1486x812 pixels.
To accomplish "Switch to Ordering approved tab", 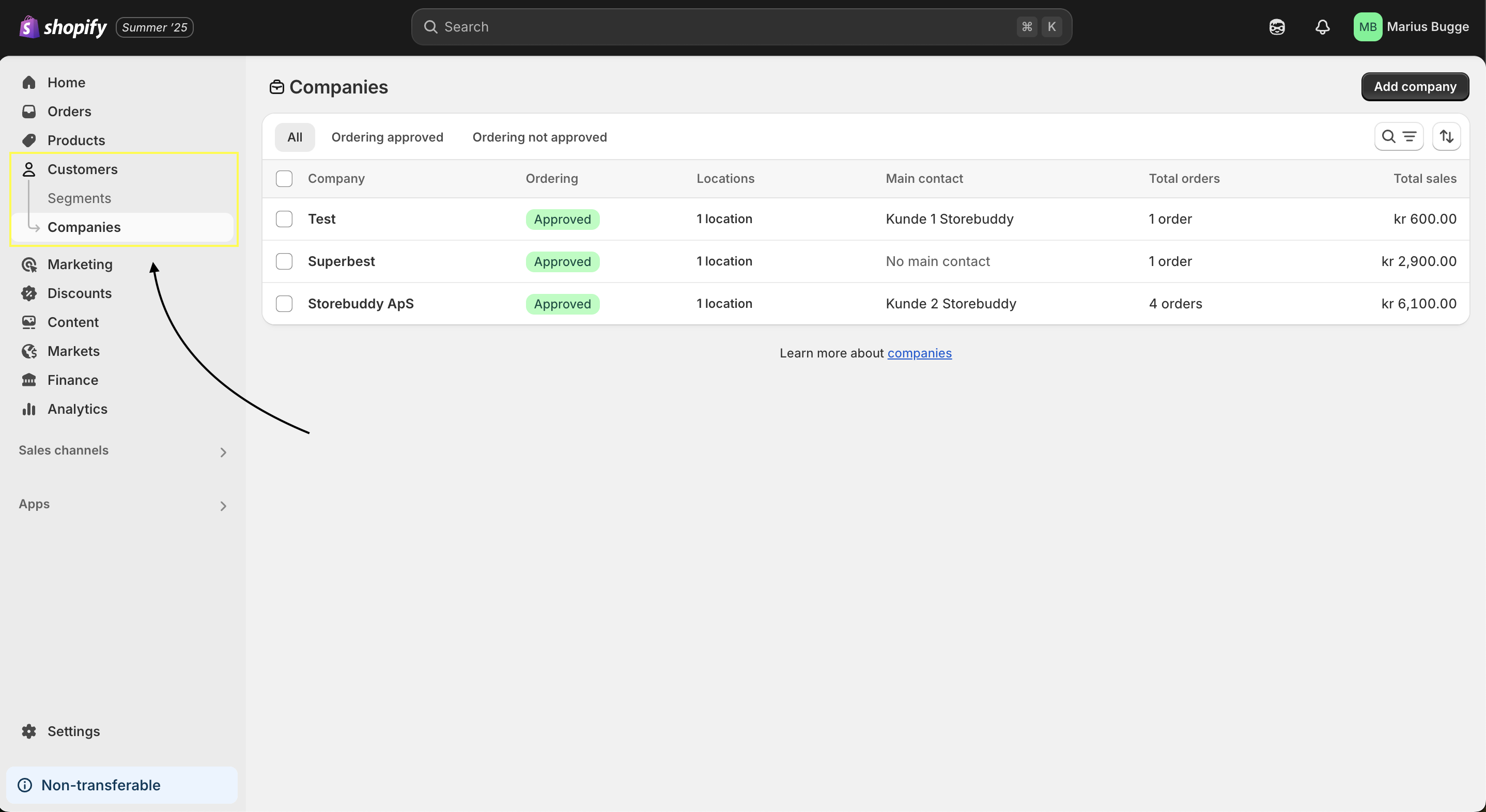I will pyautogui.click(x=387, y=137).
